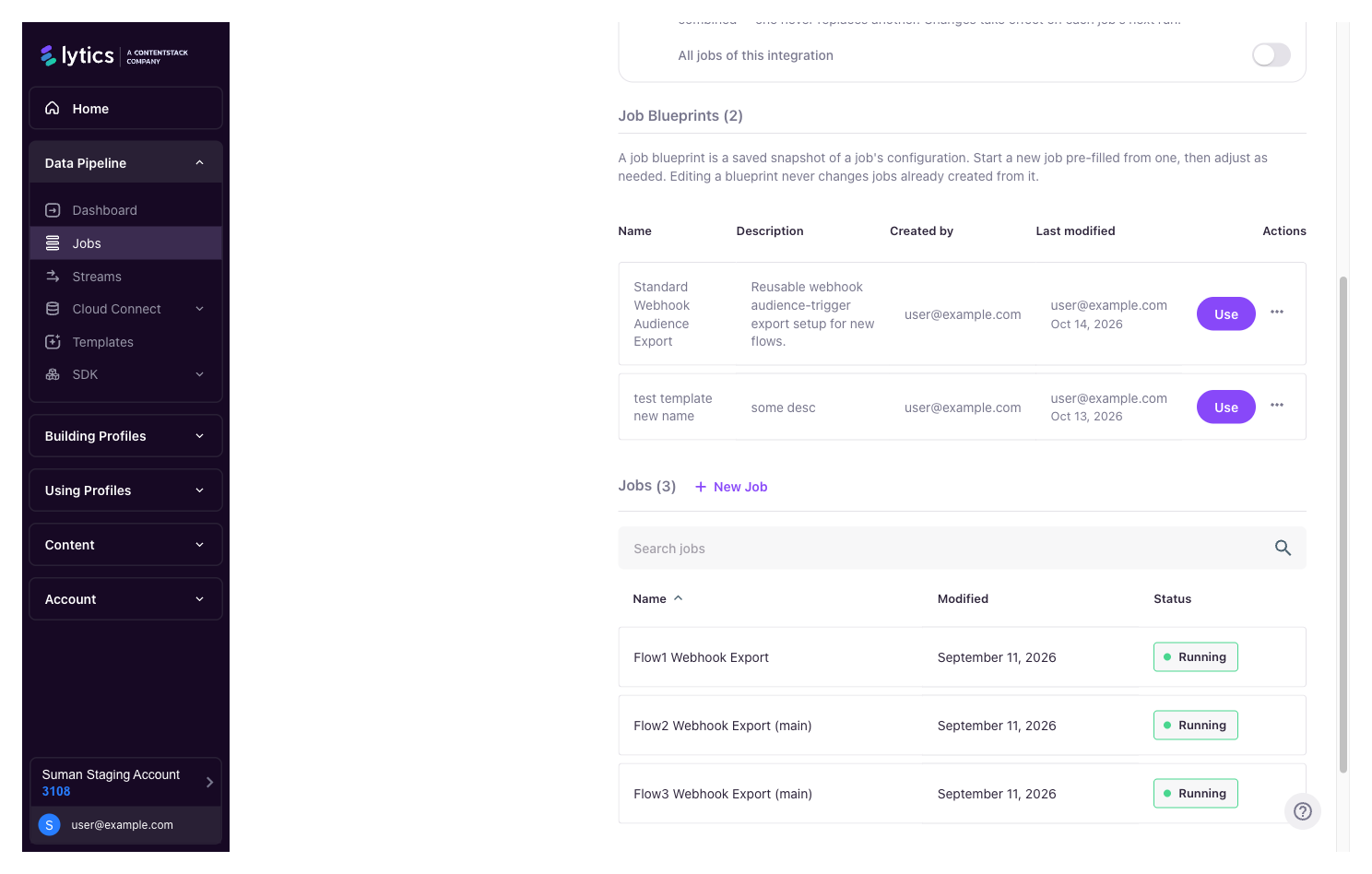Click the SDK blocks icon
This screenshot has height=874, width=1372.
53,374
